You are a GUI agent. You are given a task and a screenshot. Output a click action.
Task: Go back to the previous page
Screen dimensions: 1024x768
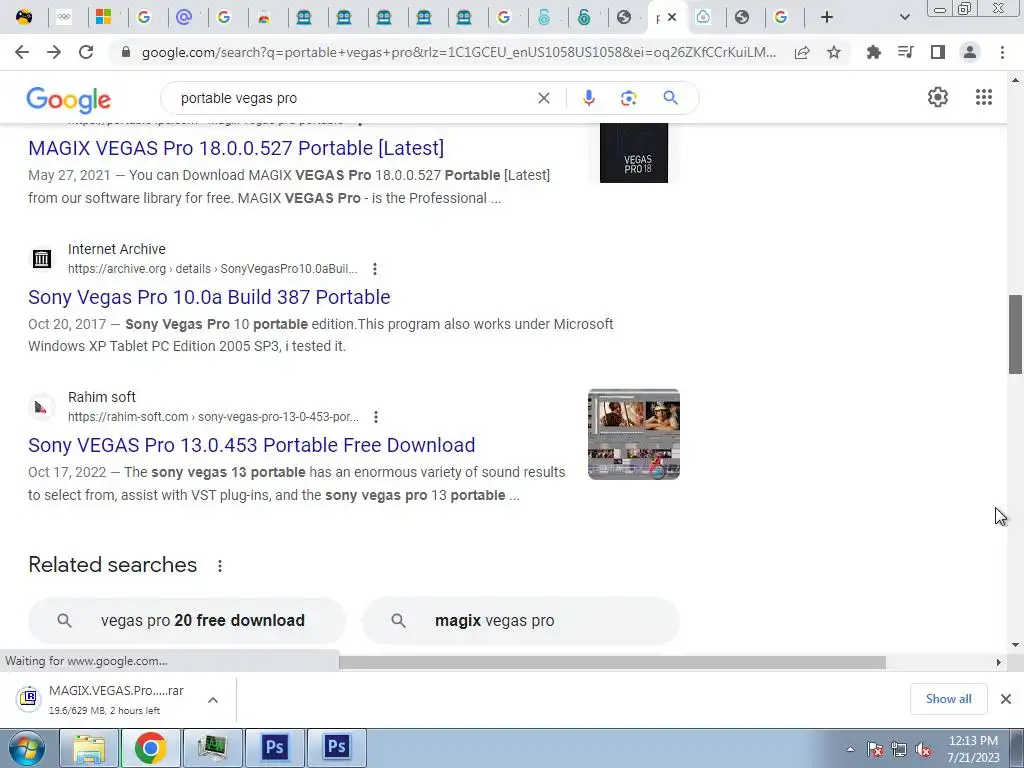pos(22,52)
